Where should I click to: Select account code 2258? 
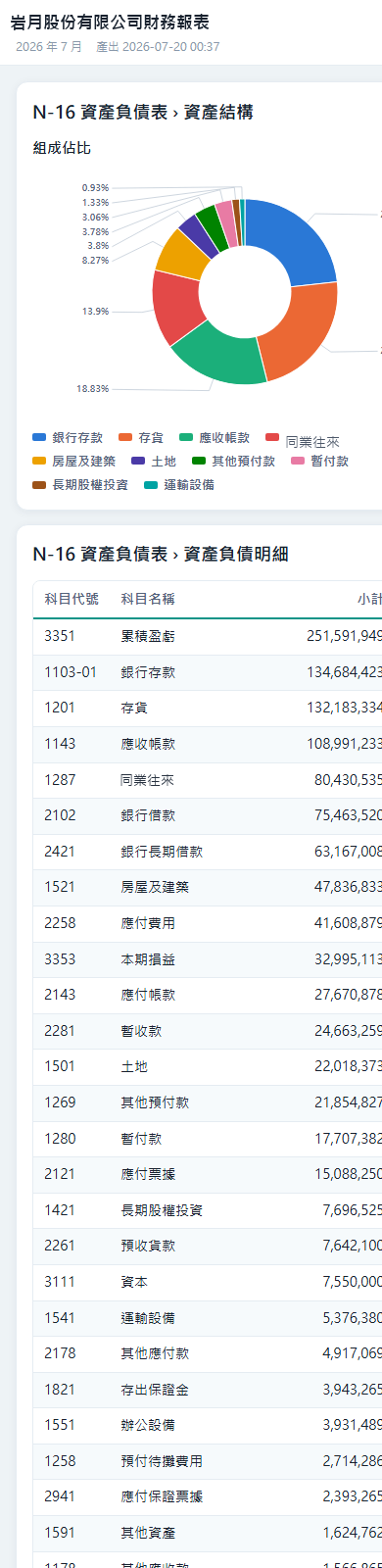pyautogui.click(x=60, y=923)
